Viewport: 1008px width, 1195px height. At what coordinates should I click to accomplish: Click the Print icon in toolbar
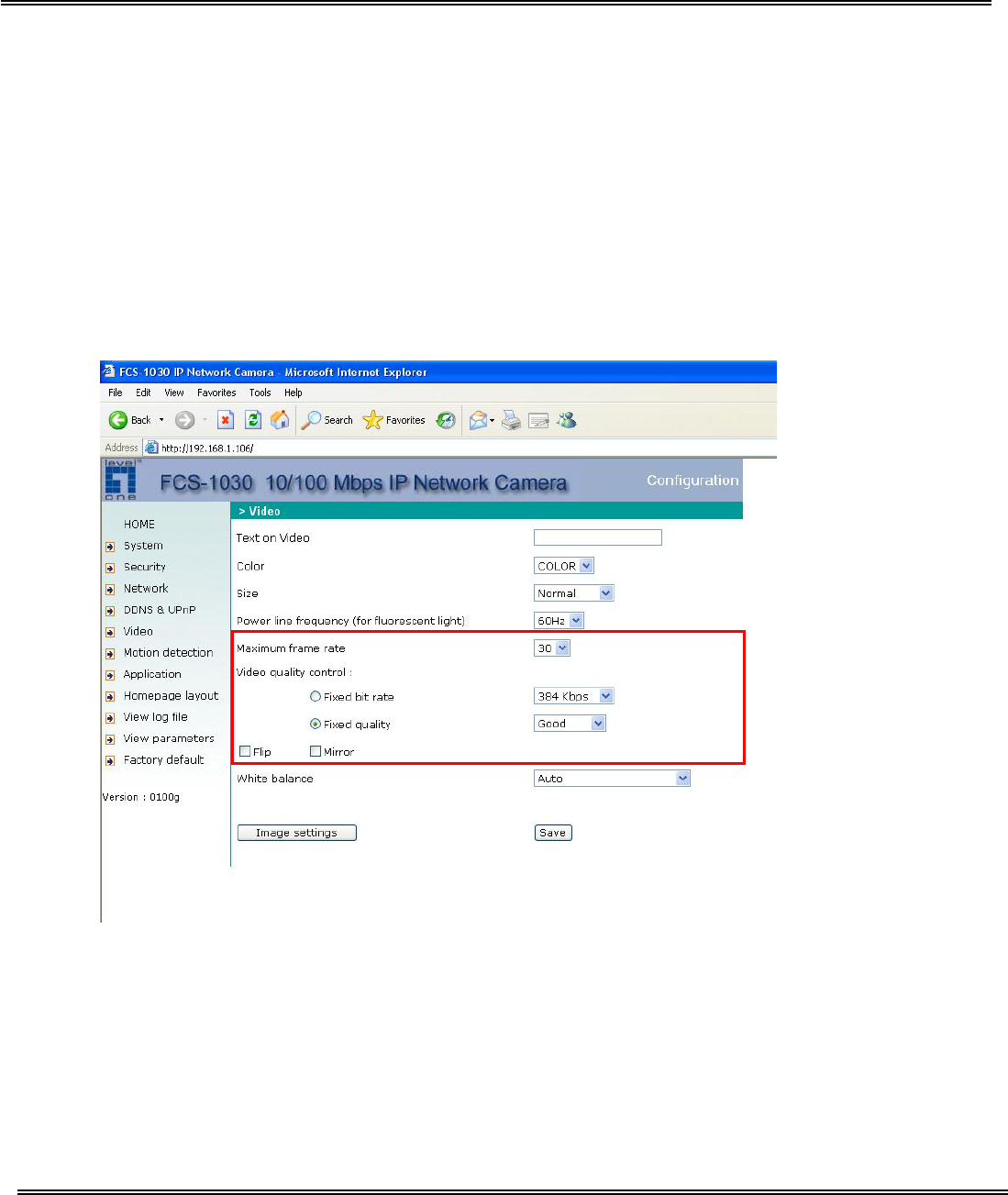[511, 420]
